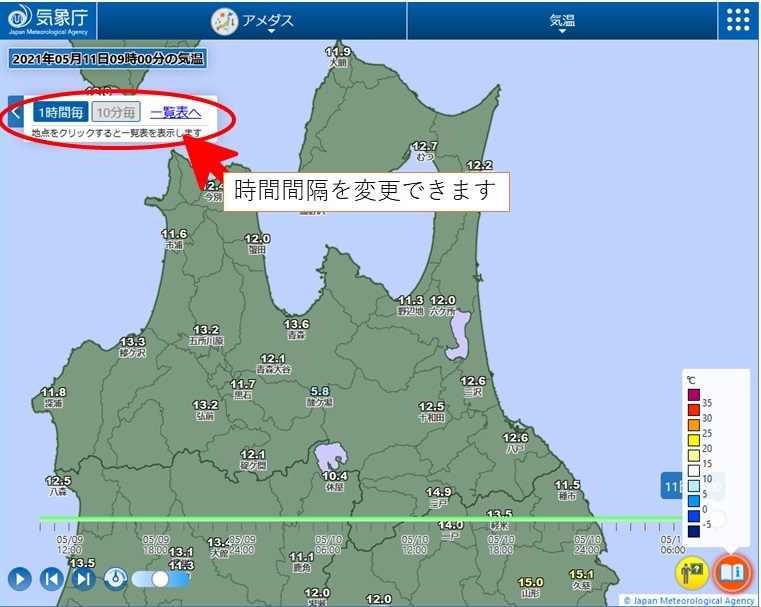
Task: Open the 気温 element dropdown
Action: click(x=562, y=21)
